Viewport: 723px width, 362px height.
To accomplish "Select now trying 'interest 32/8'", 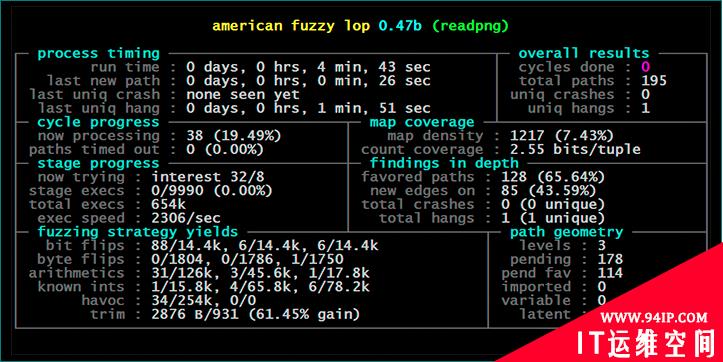I will tap(208, 178).
